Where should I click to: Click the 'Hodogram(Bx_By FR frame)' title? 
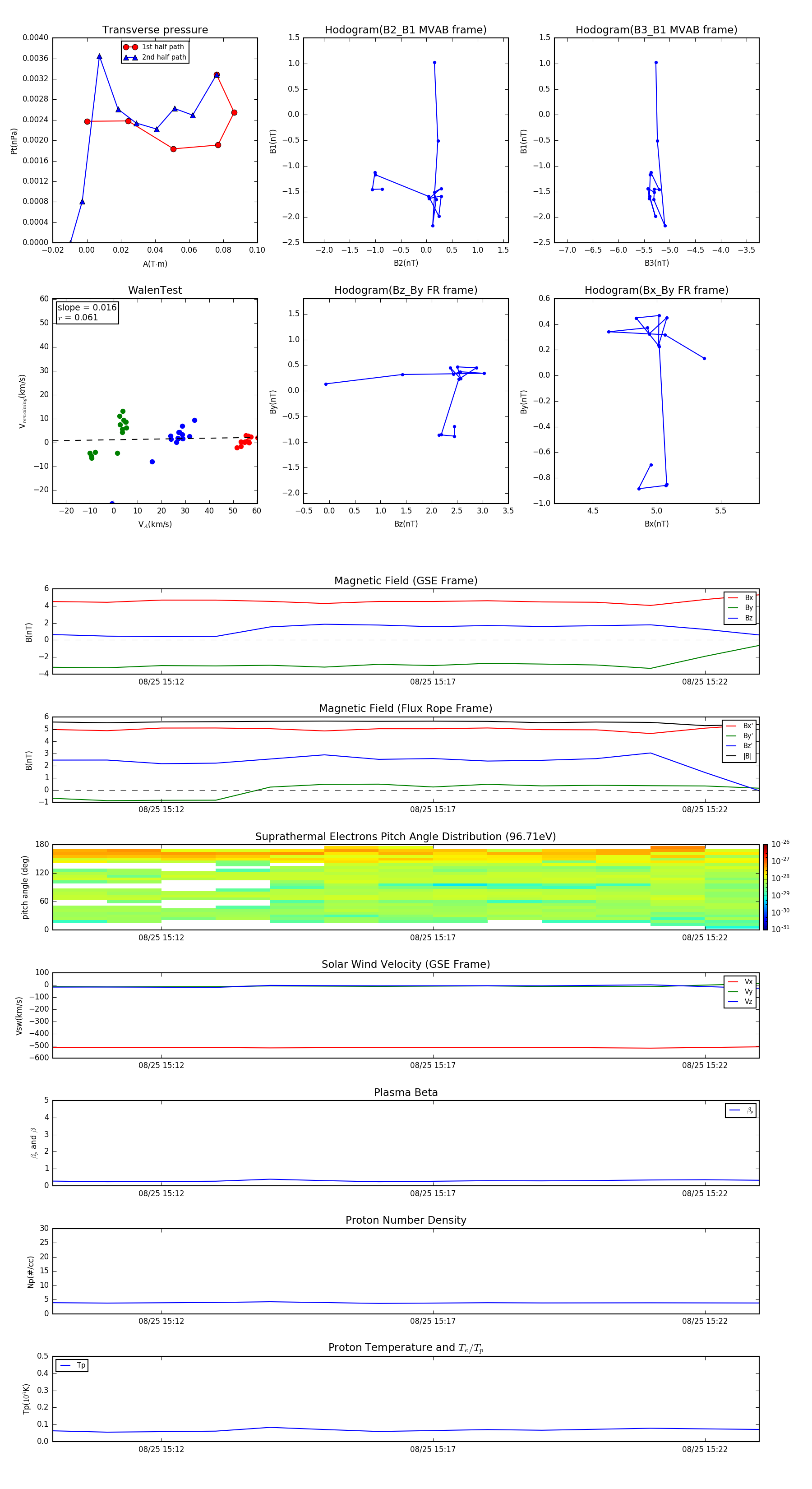coord(656,290)
